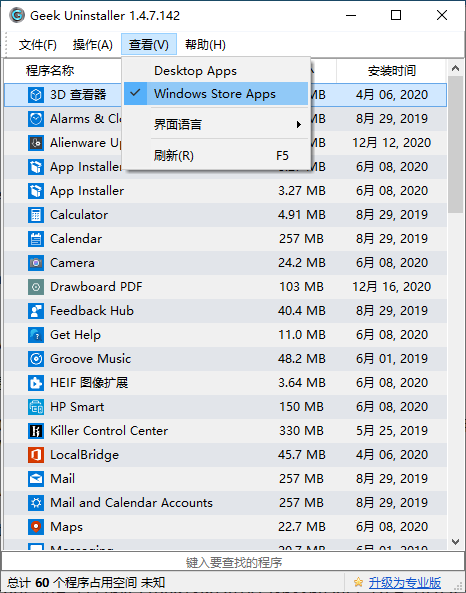Image resolution: width=466 pixels, height=593 pixels.
Task: Click the Groove Music icon
Action: pyautogui.click(x=36, y=359)
